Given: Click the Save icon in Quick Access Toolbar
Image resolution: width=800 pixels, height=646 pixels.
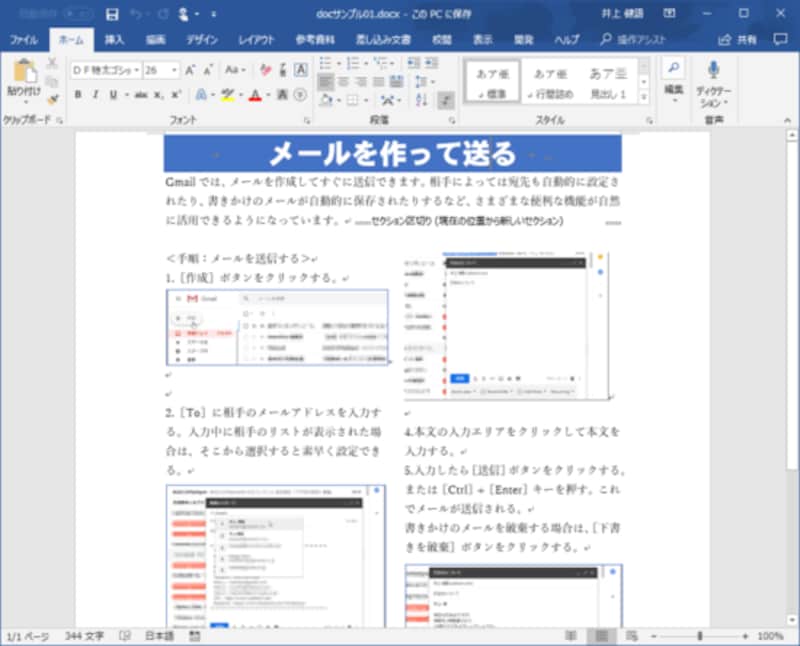Looking at the screenshot, I should click(x=110, y=13).
